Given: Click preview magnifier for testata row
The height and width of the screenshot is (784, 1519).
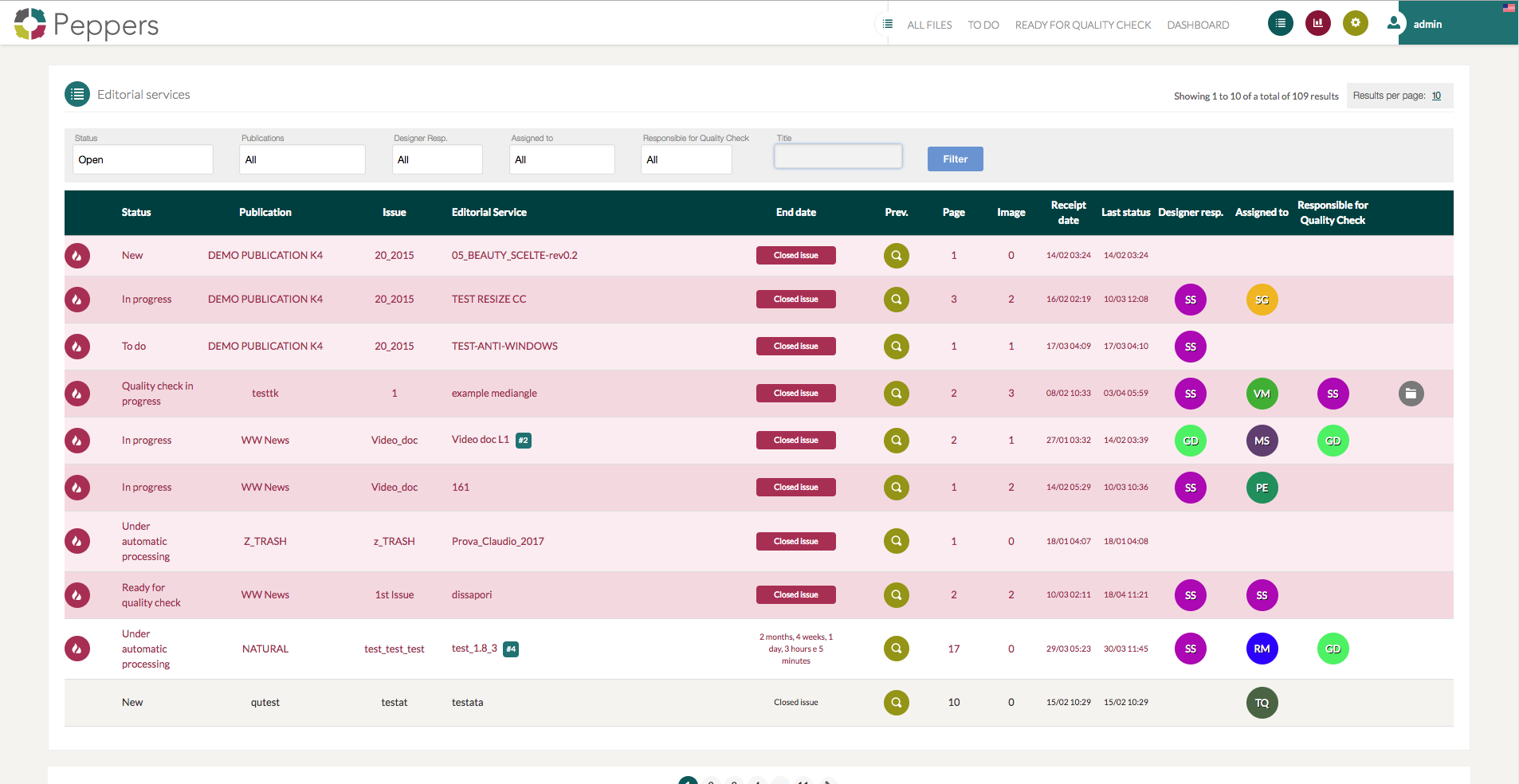Looking at the screenshot, I should tap(896, 703).
